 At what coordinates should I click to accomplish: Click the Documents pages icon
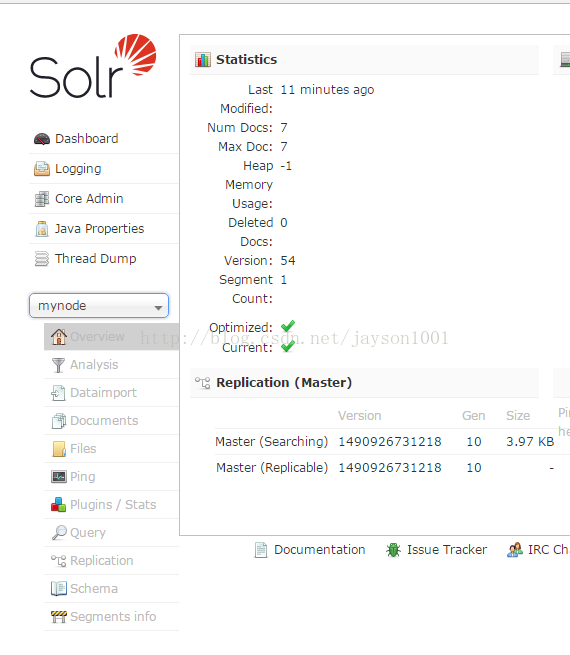click(58, 421)
